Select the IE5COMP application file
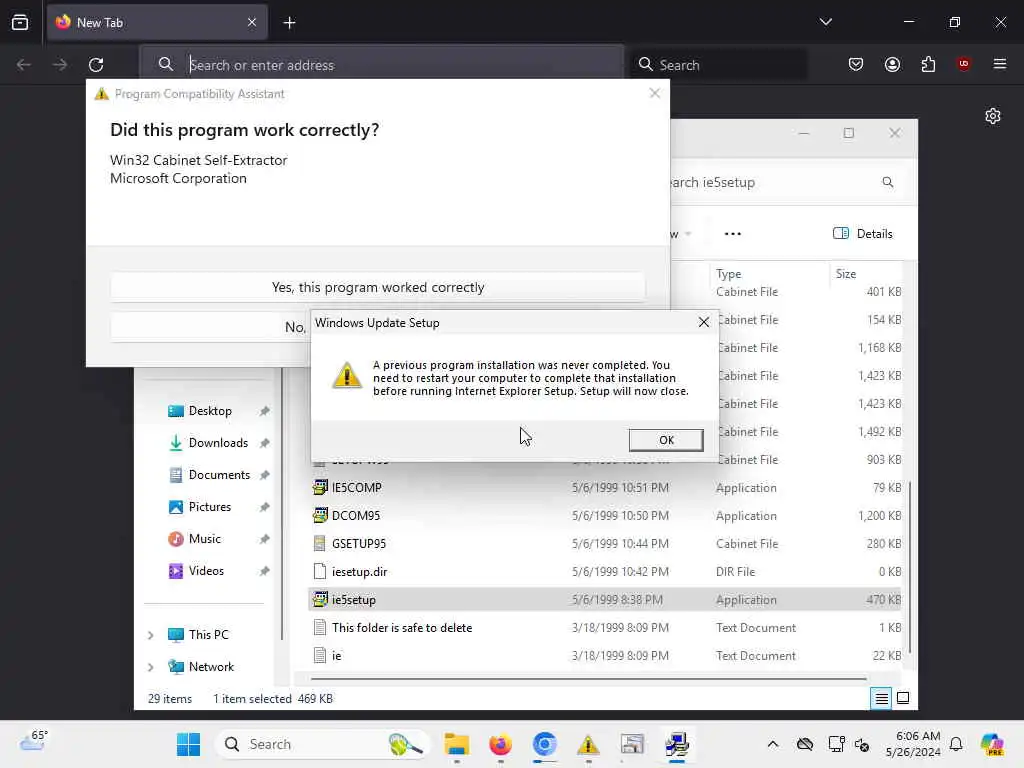The width and height of the screenshot is (1024, 768). pyautogui.click(x=604, y=488)
